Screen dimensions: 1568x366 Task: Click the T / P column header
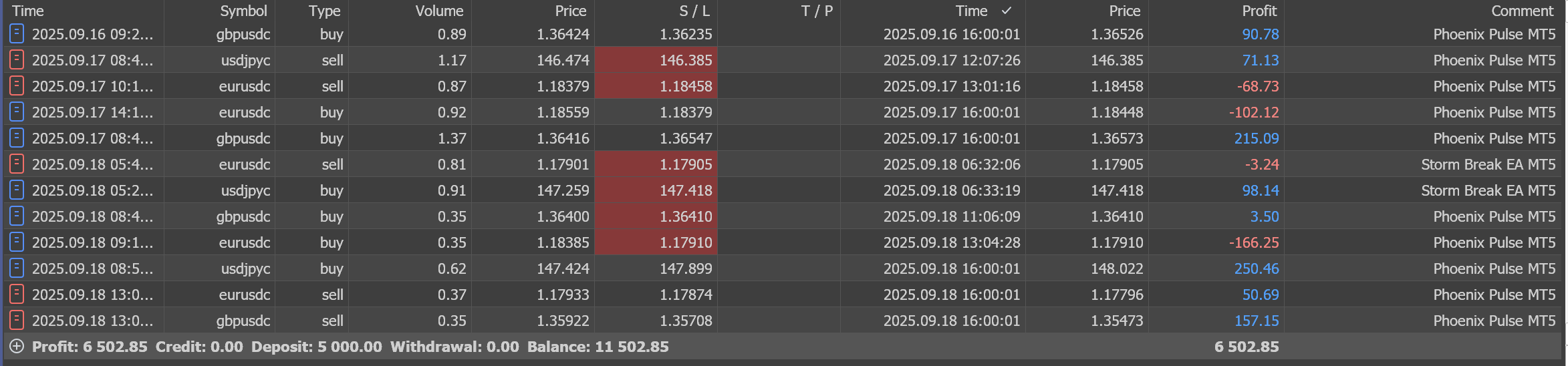(816, 11)
